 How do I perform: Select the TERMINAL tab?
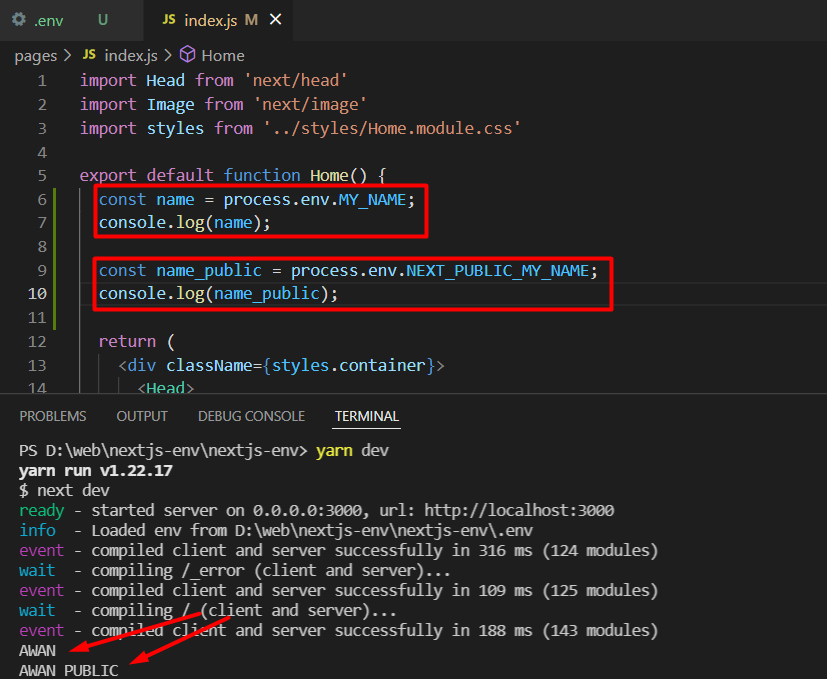tap(366, 416)
